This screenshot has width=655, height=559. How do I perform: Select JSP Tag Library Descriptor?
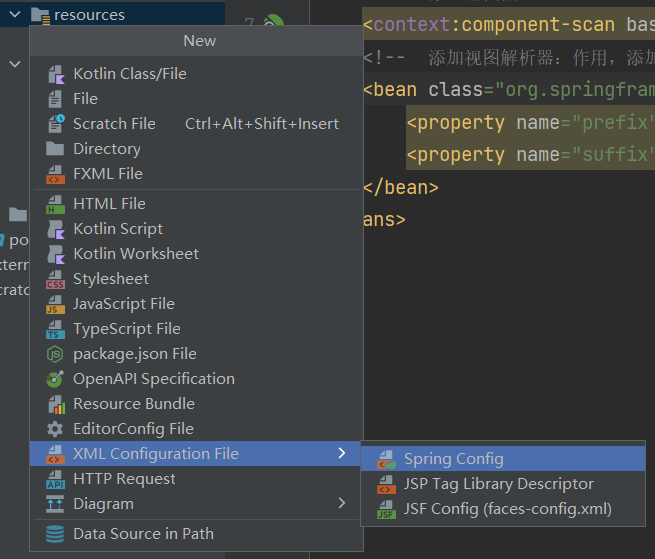click(x=498, y=484)
